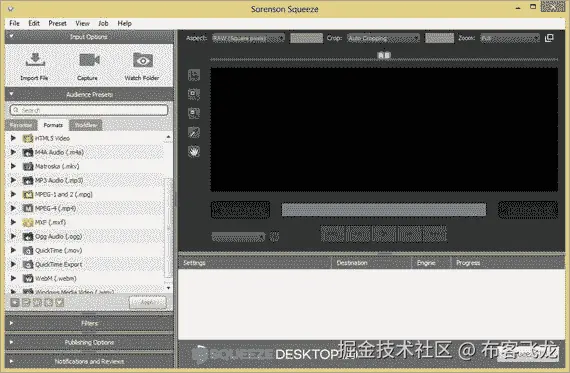Click the last transport button right of play
The width and height of the screenshot is (570, 373).
[x=435, y=234]
